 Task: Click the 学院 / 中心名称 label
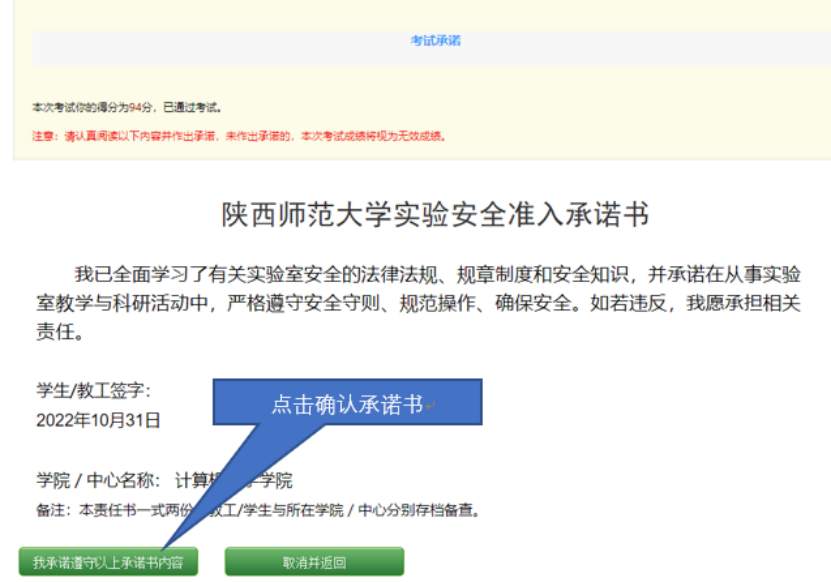click(x=98, y=481)
